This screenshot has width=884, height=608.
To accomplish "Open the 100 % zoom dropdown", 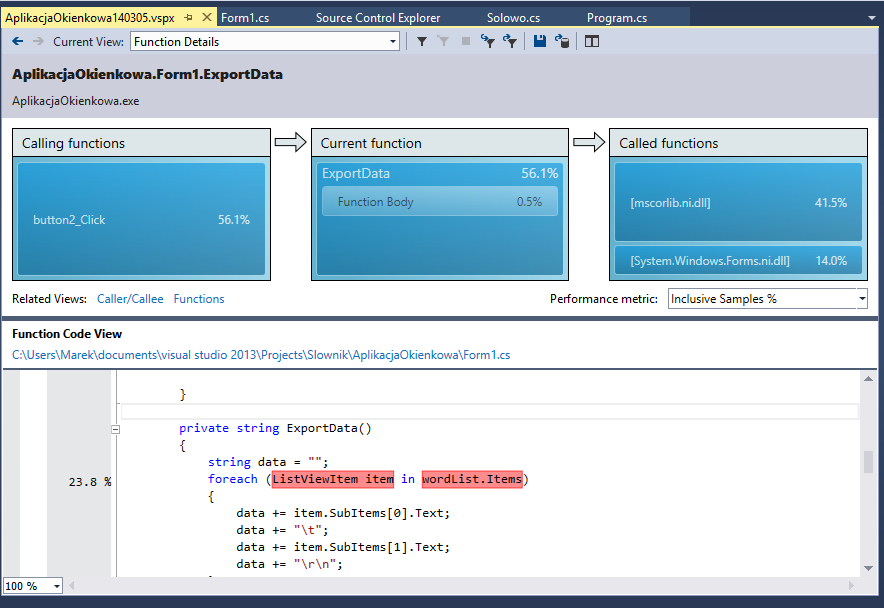I will click(56, 586).
